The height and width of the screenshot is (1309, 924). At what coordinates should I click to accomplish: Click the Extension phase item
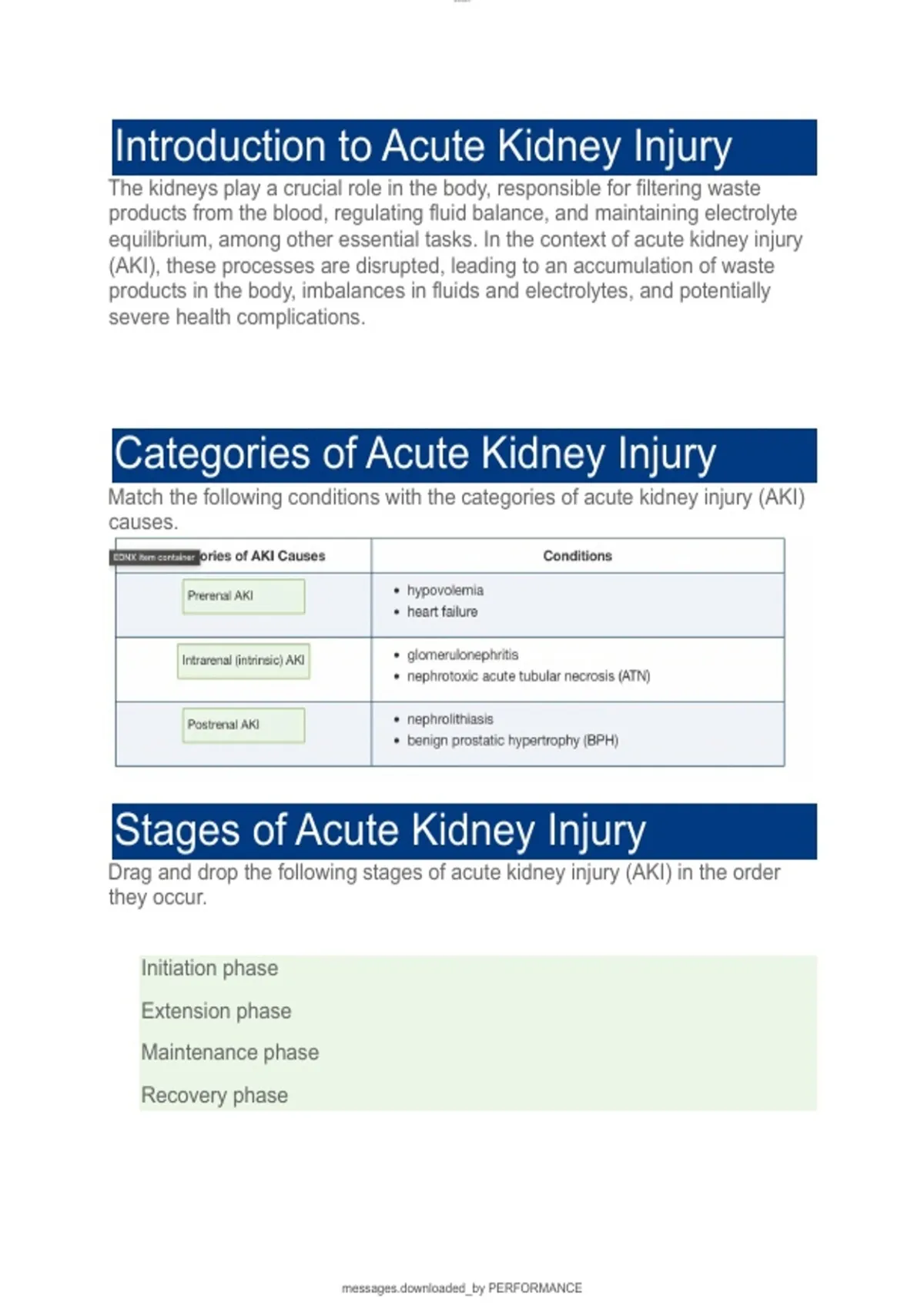[x=216, y=1011]
